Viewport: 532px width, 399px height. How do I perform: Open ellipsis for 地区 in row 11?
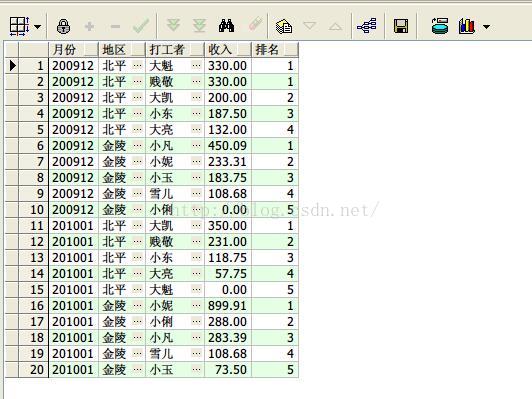coord(137,226)
